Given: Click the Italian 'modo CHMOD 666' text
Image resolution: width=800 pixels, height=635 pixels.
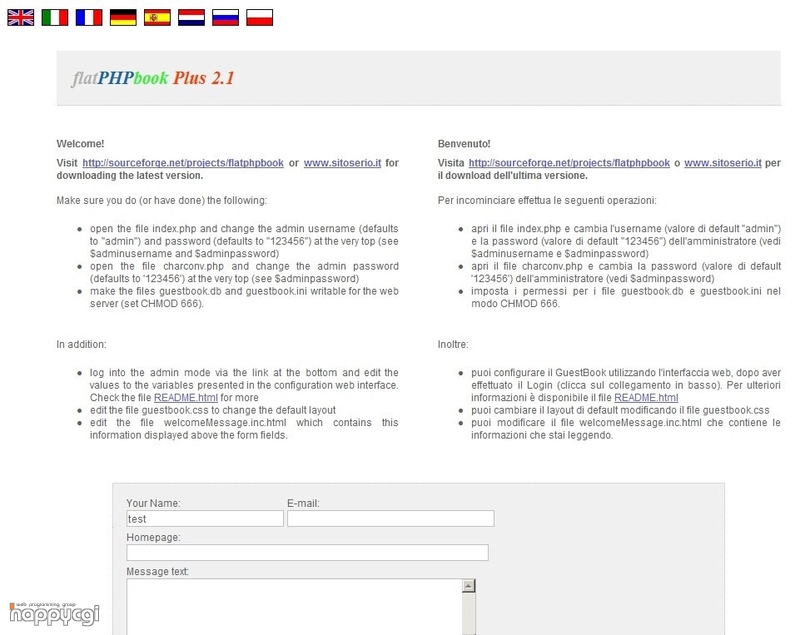Looking at the screenshot, I should (515, 303).
